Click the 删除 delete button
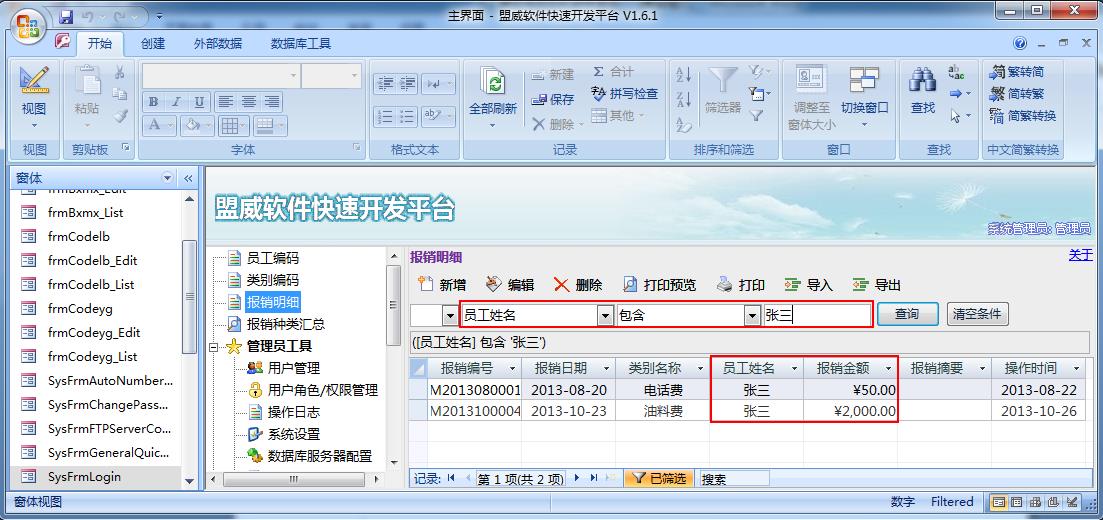 [x=578, y=284]
